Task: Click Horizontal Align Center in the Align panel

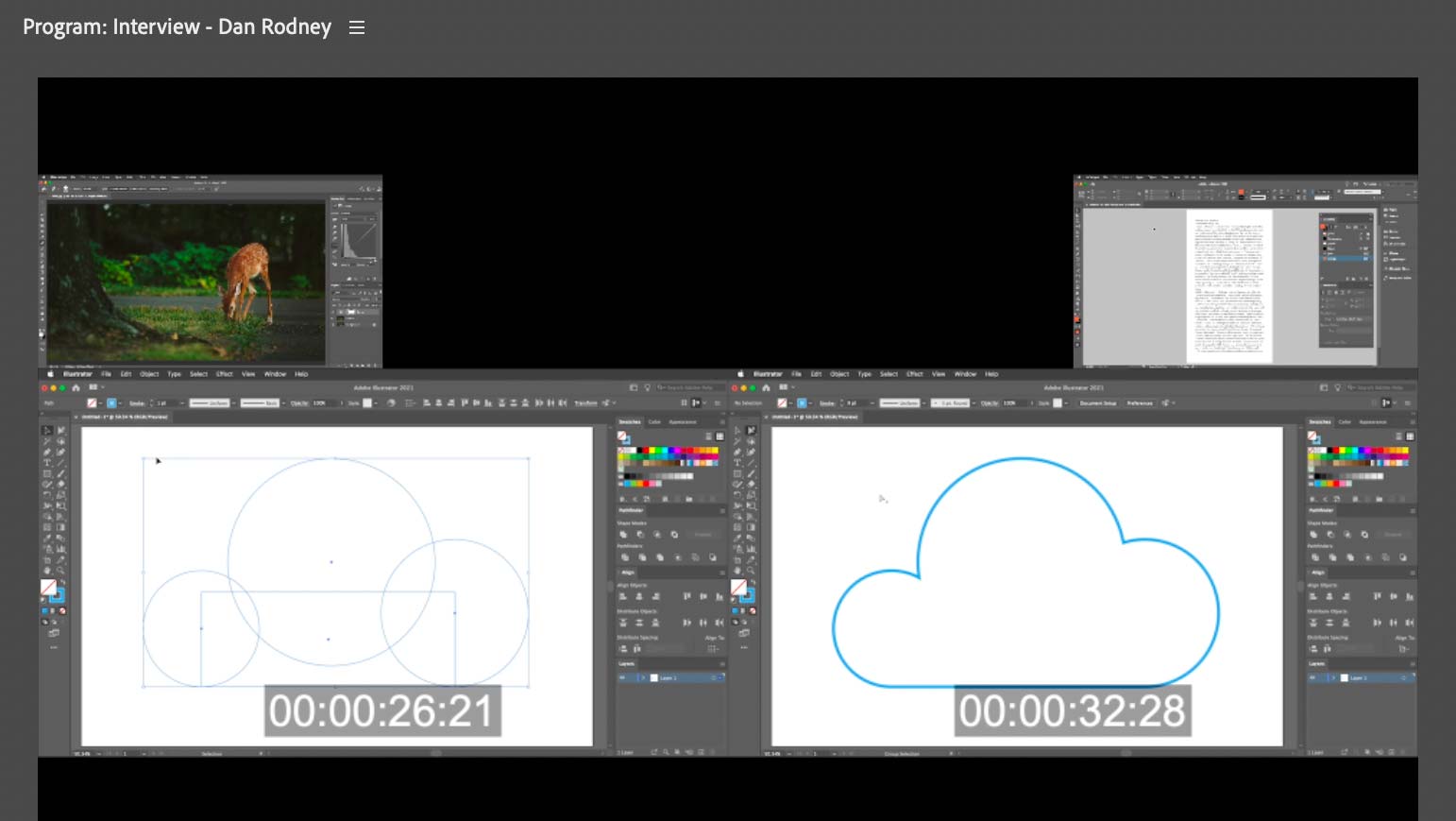Action: 638,594
